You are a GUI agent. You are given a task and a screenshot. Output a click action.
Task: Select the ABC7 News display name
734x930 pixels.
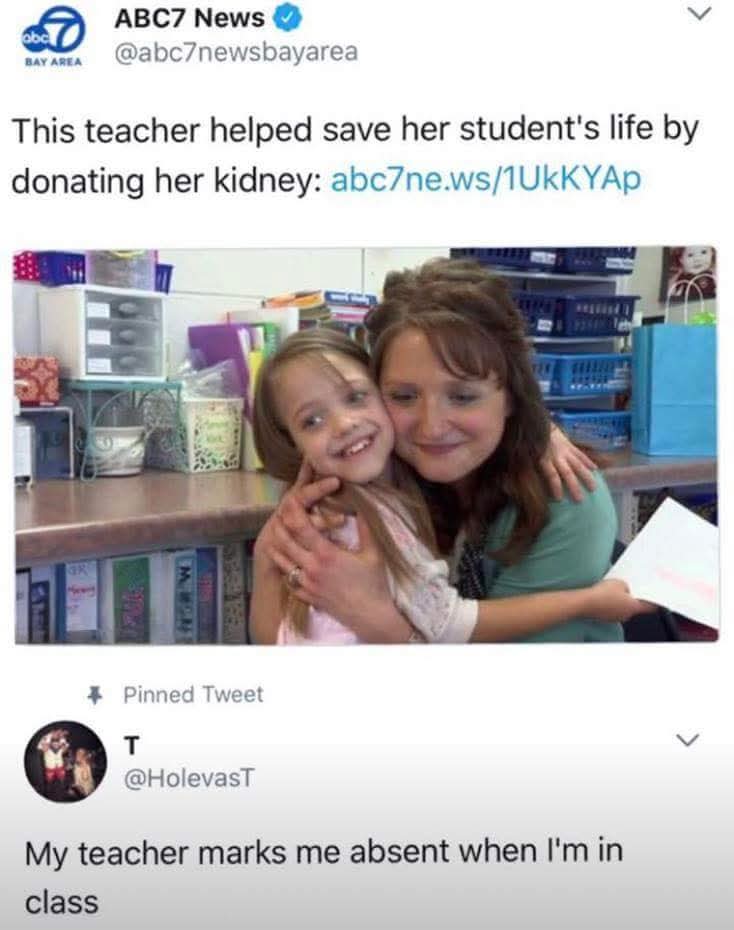click(x=189, y=18)
